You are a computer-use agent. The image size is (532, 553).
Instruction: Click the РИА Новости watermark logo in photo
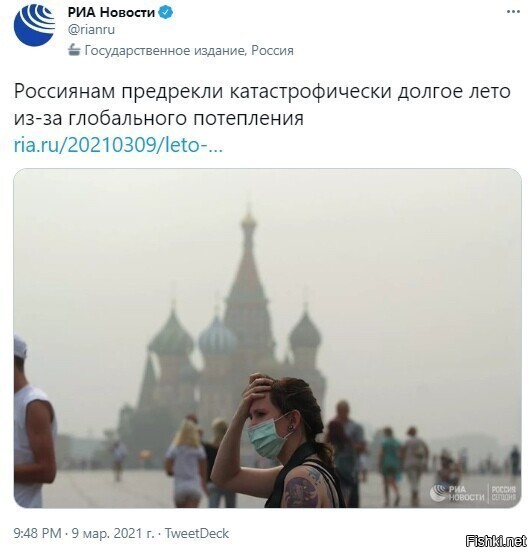pos(457,493)
